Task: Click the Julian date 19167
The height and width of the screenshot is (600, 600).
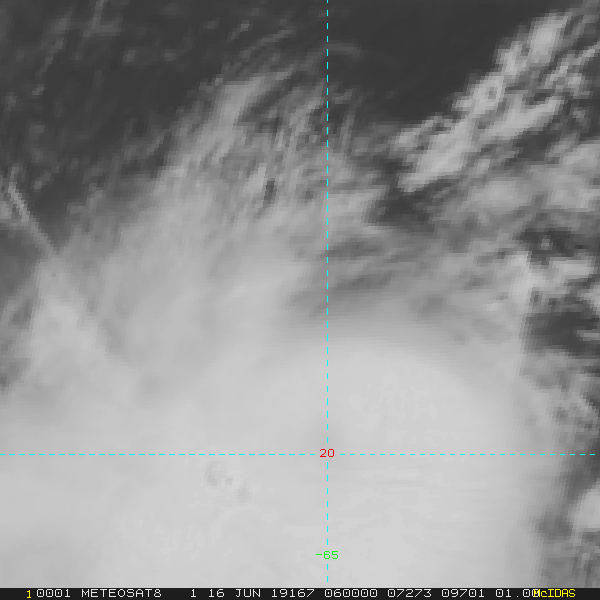Action: tap(293, 593)
